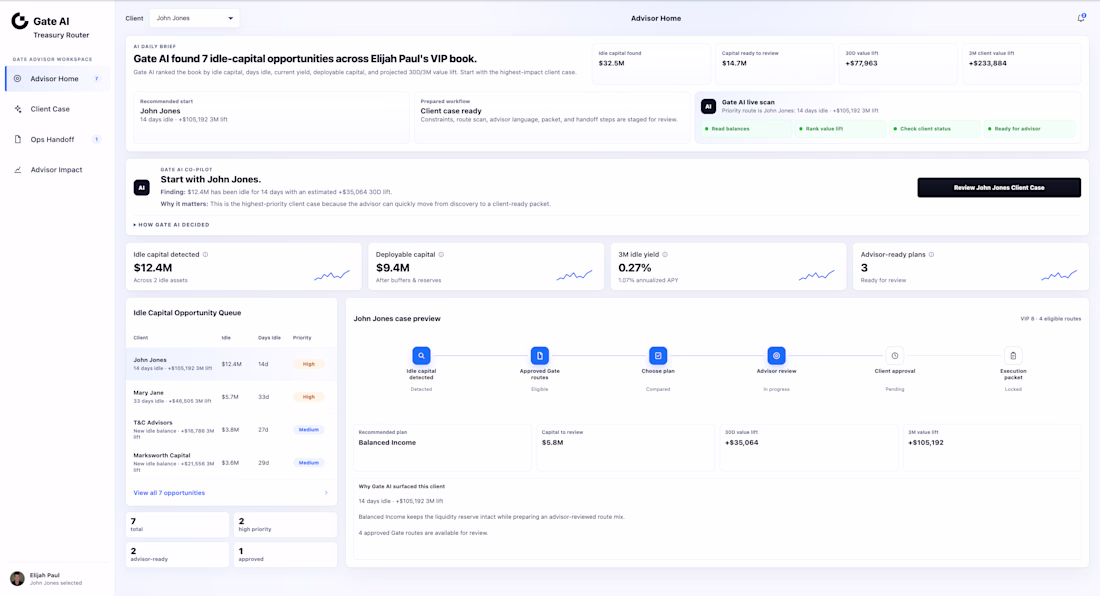Click the Idle capital detected sparkline
This screenshot has height=596, width=1100.
(332, 276)
